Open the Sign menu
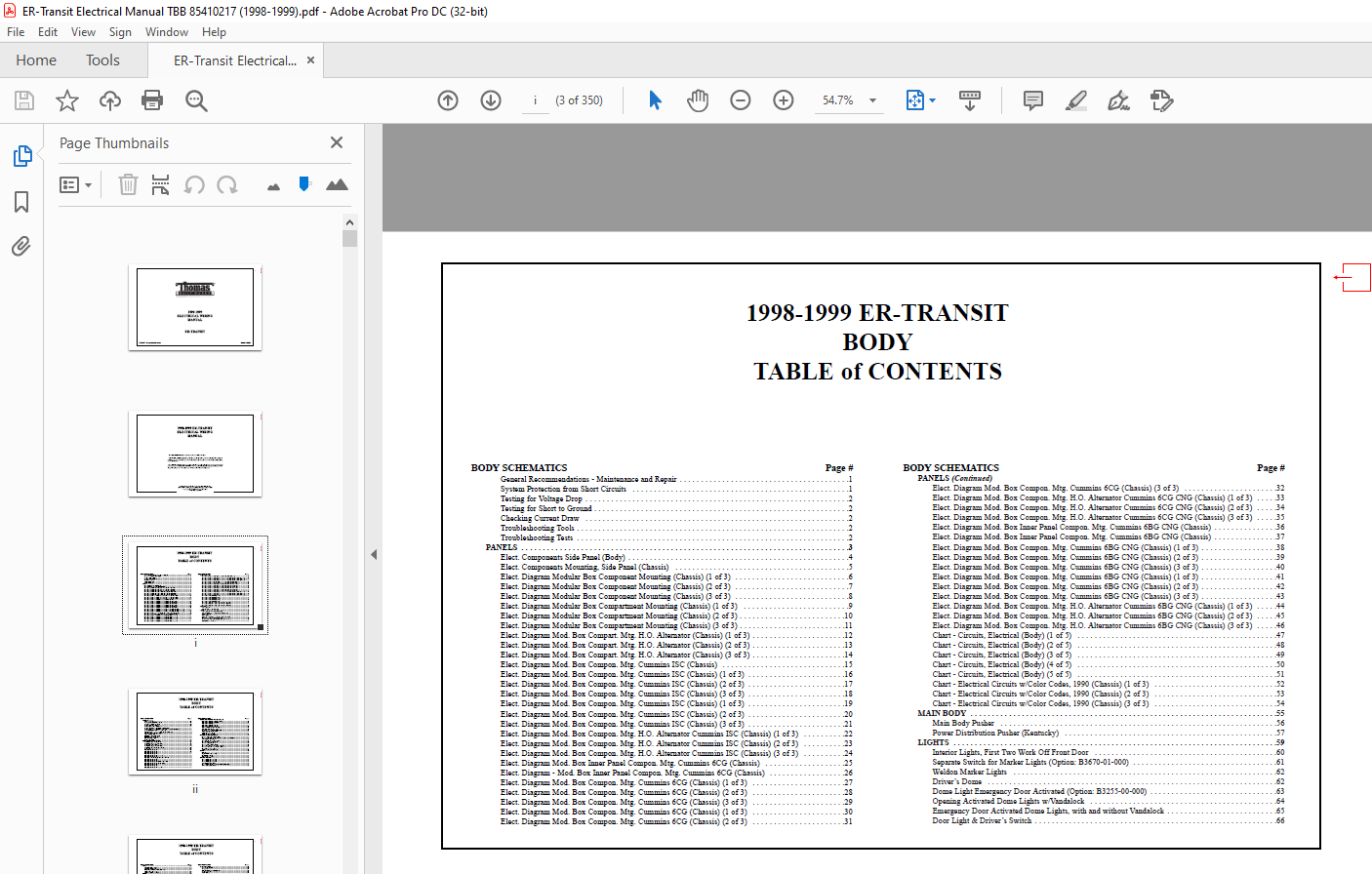This screenshot has height=874, width=1372. coord(120,32)
